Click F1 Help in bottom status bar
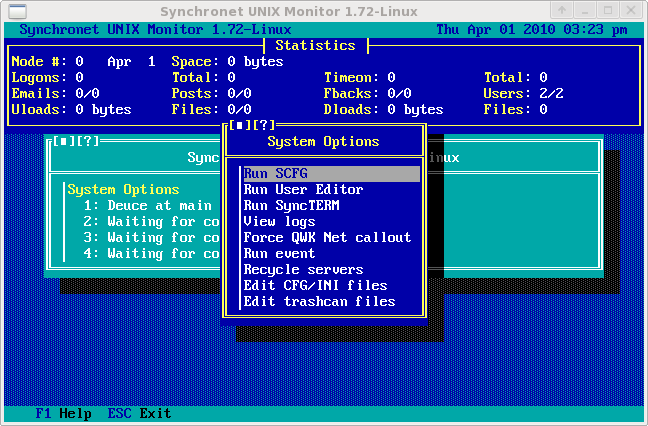The width and height of the screenshot is (648, 426). (x=63, y=413)
